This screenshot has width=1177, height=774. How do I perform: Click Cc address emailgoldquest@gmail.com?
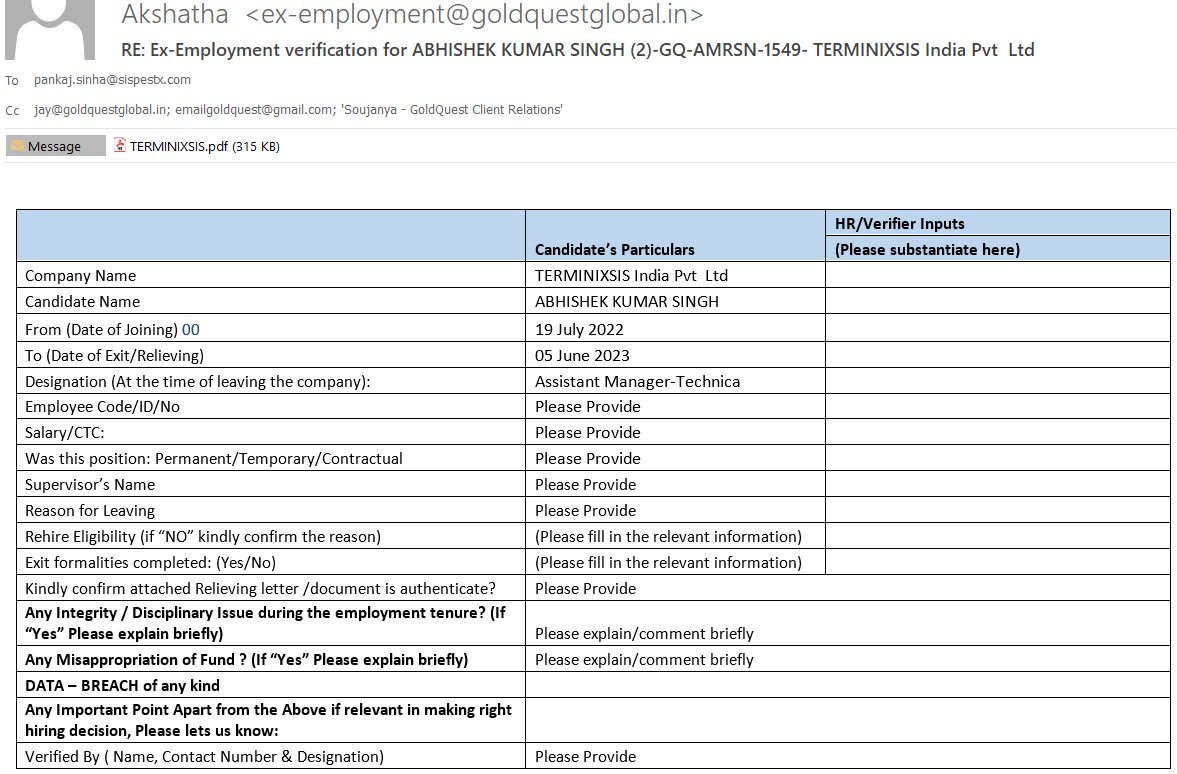tap(254, 110)
